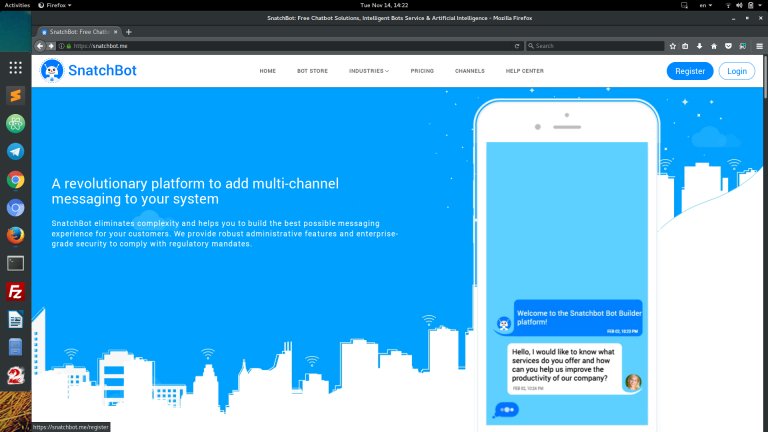Screen dimensions: 768x432
Task: Click the 'SnatchBot eliminates complexity' paragraph
Action: click(x=225, y=234)
